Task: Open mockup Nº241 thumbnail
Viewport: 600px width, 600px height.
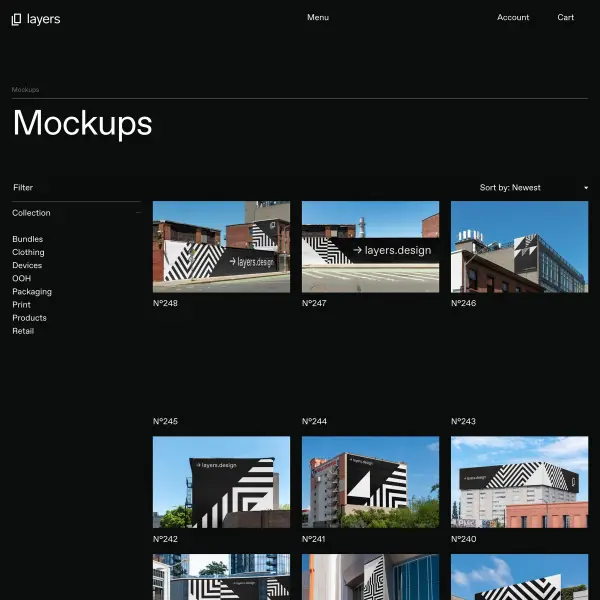Action: coord(370,482)
